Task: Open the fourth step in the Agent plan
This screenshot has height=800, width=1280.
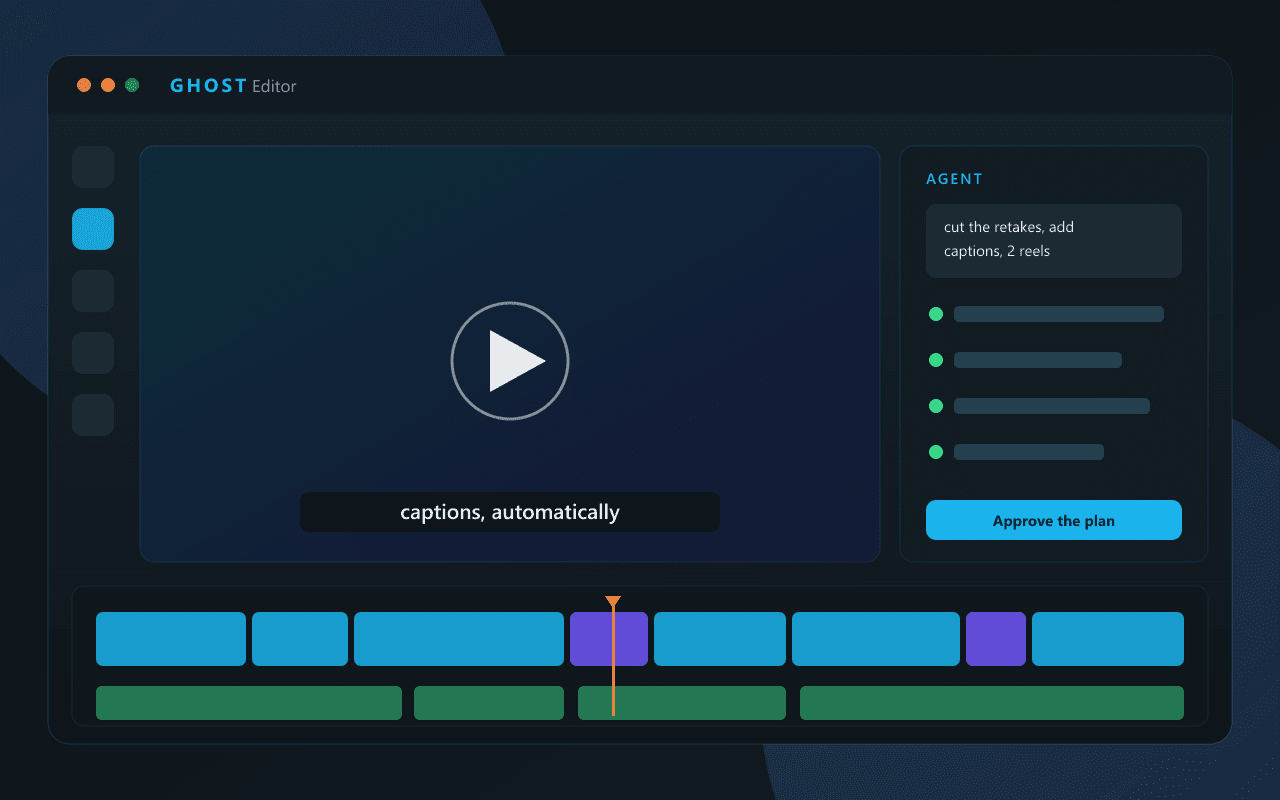Action: (1016, 452)
